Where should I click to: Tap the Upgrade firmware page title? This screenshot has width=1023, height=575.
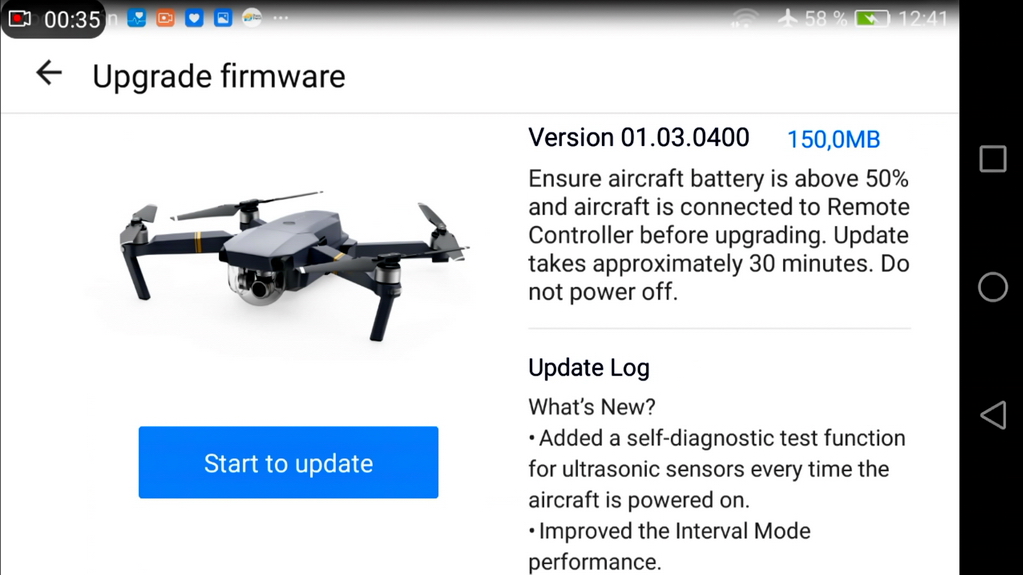219,76
